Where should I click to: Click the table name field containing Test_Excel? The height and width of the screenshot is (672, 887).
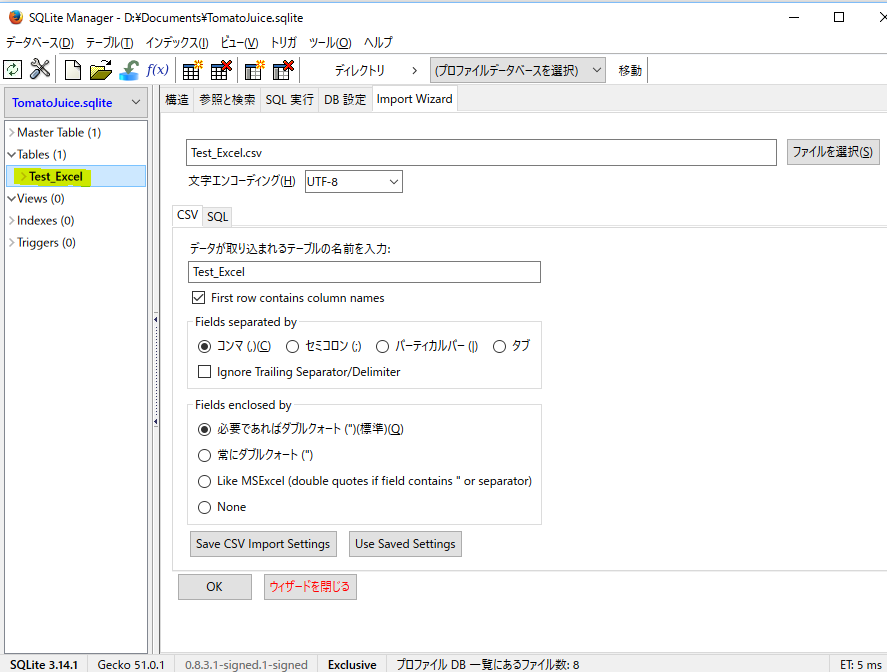[364, 272]
